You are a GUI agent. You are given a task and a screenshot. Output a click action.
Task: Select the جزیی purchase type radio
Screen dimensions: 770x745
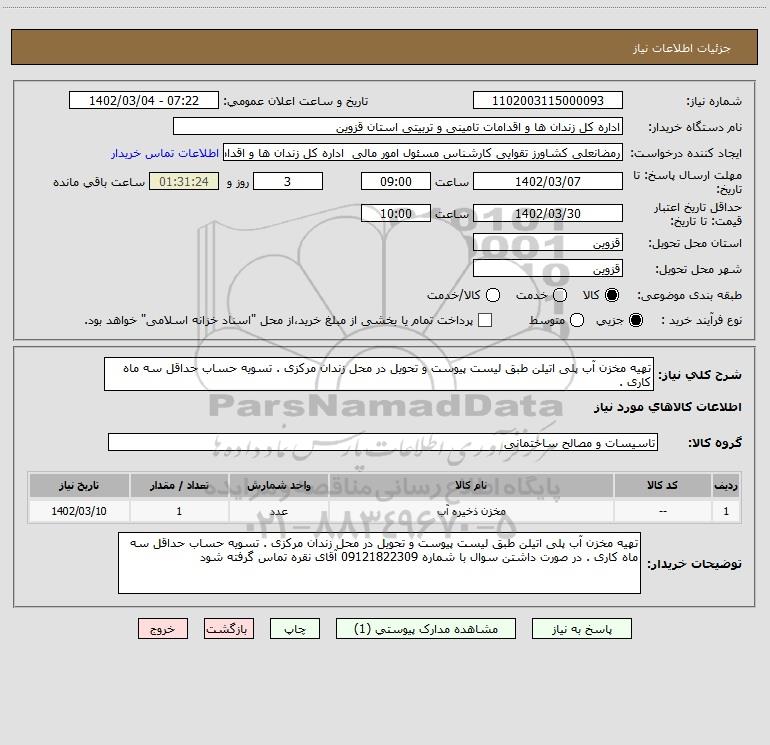point(635,320)
